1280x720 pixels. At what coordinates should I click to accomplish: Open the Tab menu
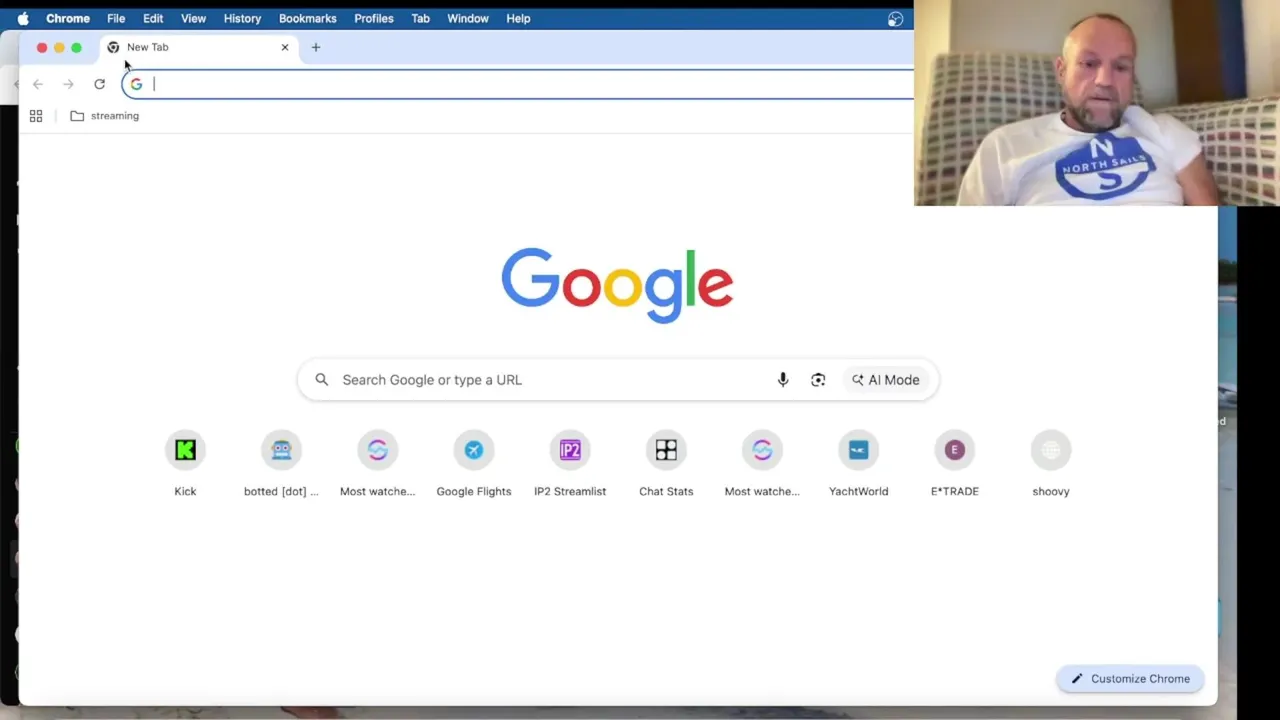coord(420,18)
